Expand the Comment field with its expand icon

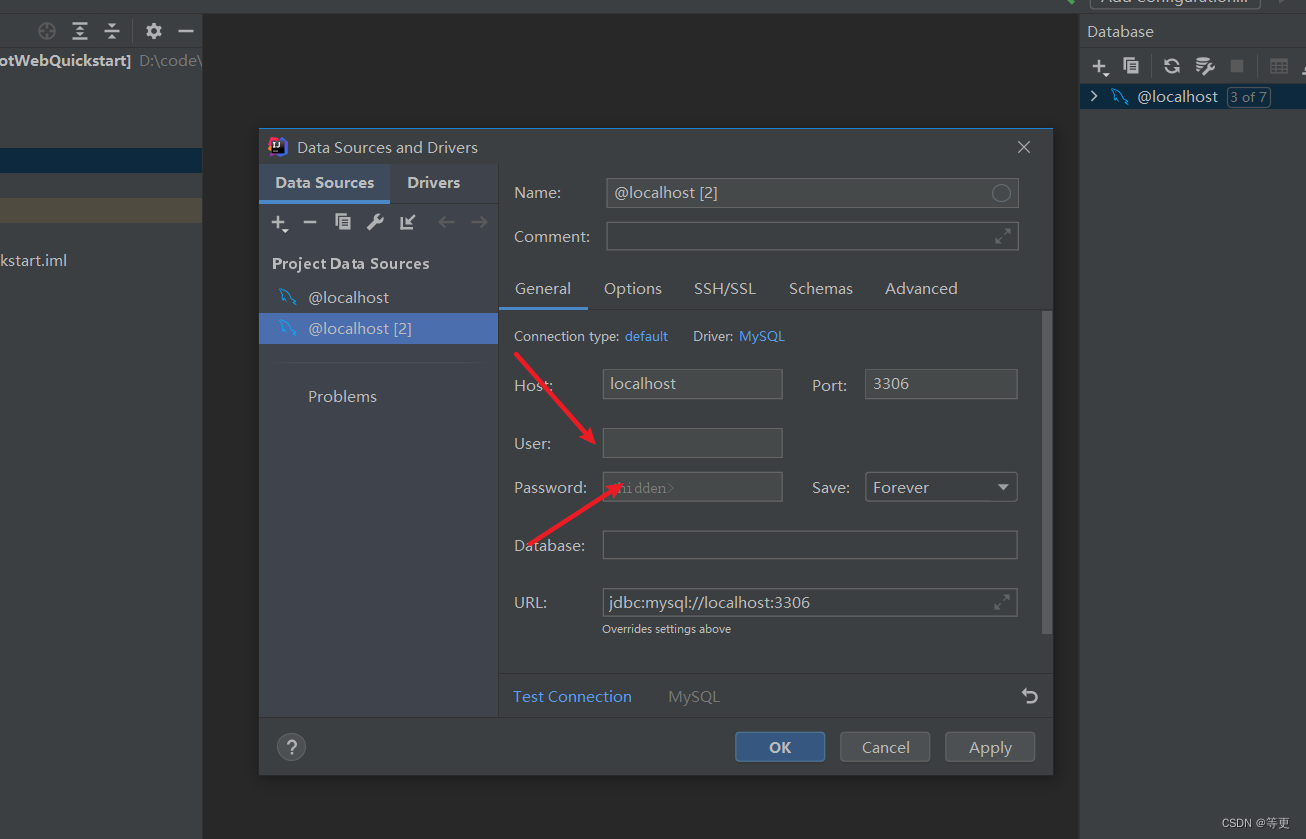point(1002,237)
